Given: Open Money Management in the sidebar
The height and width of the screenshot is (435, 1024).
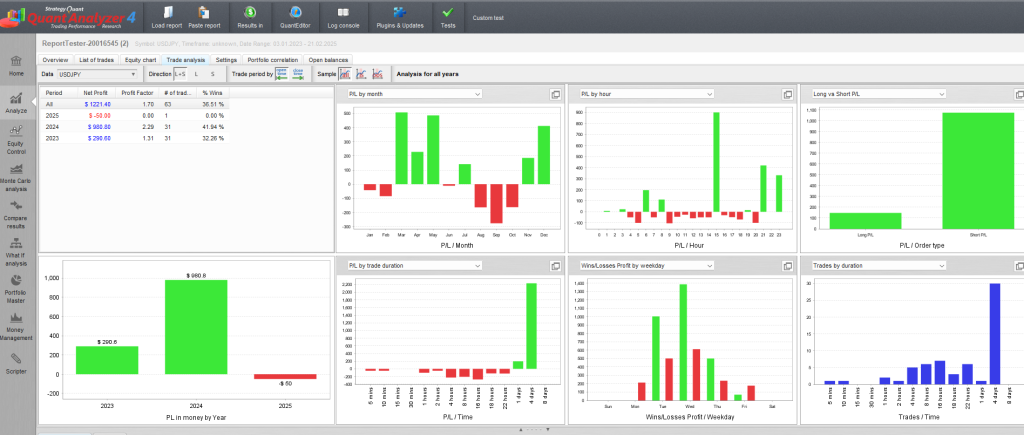Looking at the screenshot, I should [x=16, y=325].
